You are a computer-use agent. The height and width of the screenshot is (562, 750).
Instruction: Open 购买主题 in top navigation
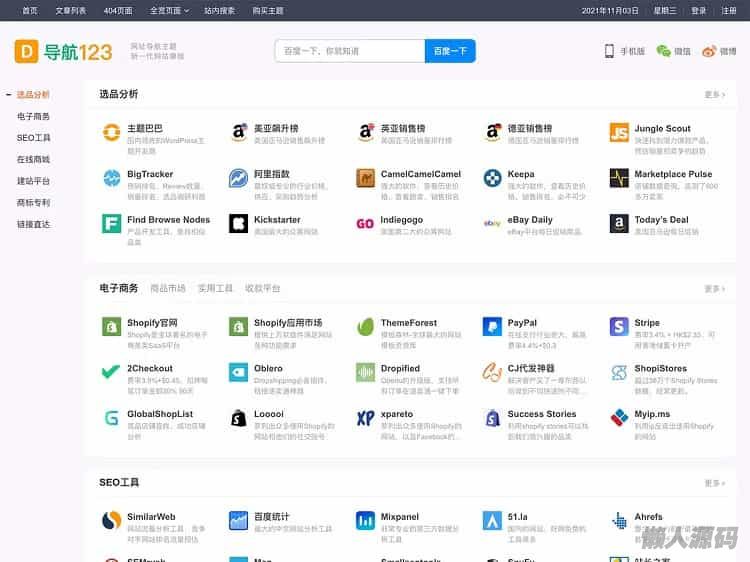[268, 11]
